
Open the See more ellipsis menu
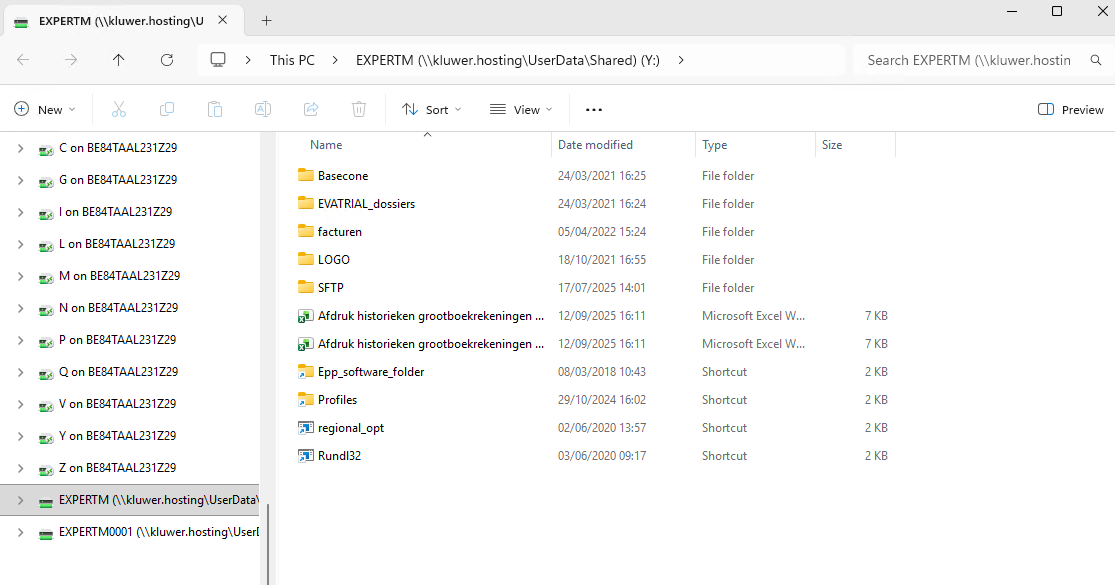point(594,110)
